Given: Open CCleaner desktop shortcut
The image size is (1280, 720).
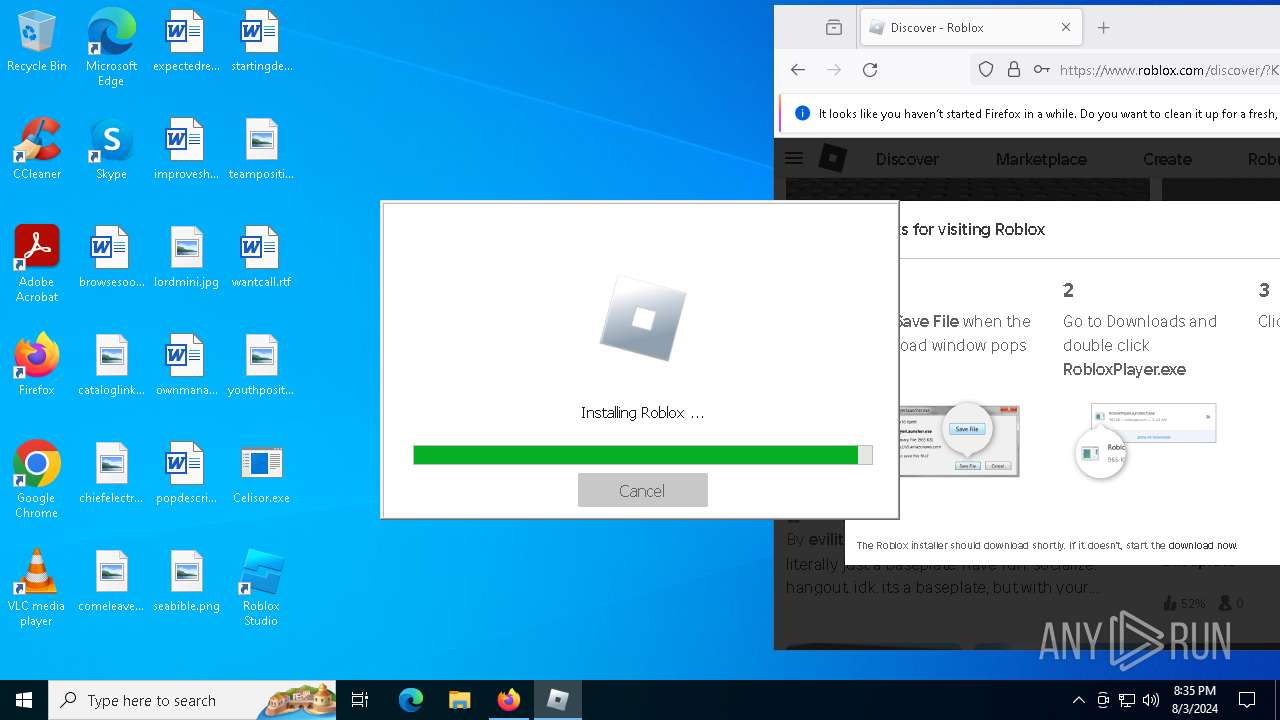Looking at the screenshot, I should coord(37,149).
